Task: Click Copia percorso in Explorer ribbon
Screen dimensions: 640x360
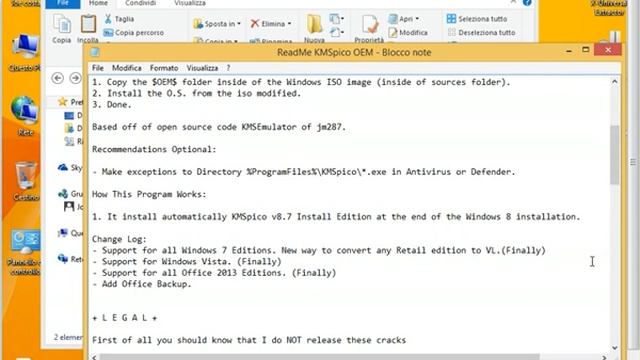Action: [133, 32]
